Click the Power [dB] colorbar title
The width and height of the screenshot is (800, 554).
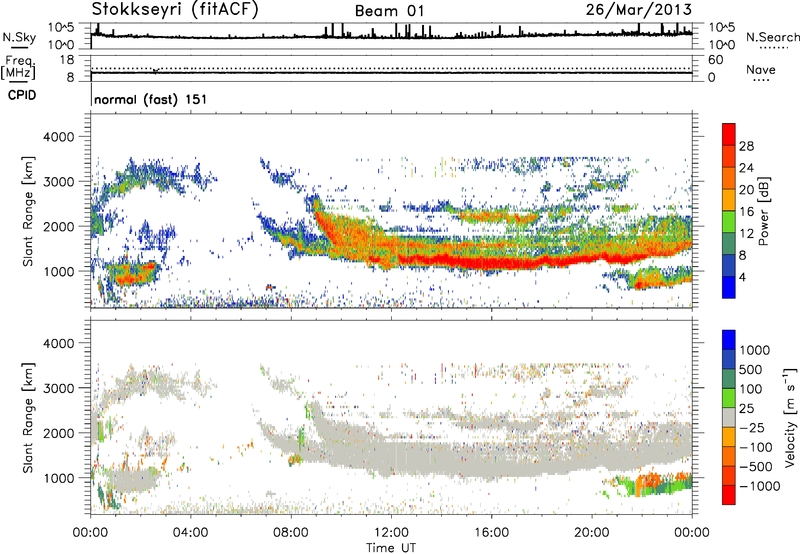[764, 211]
